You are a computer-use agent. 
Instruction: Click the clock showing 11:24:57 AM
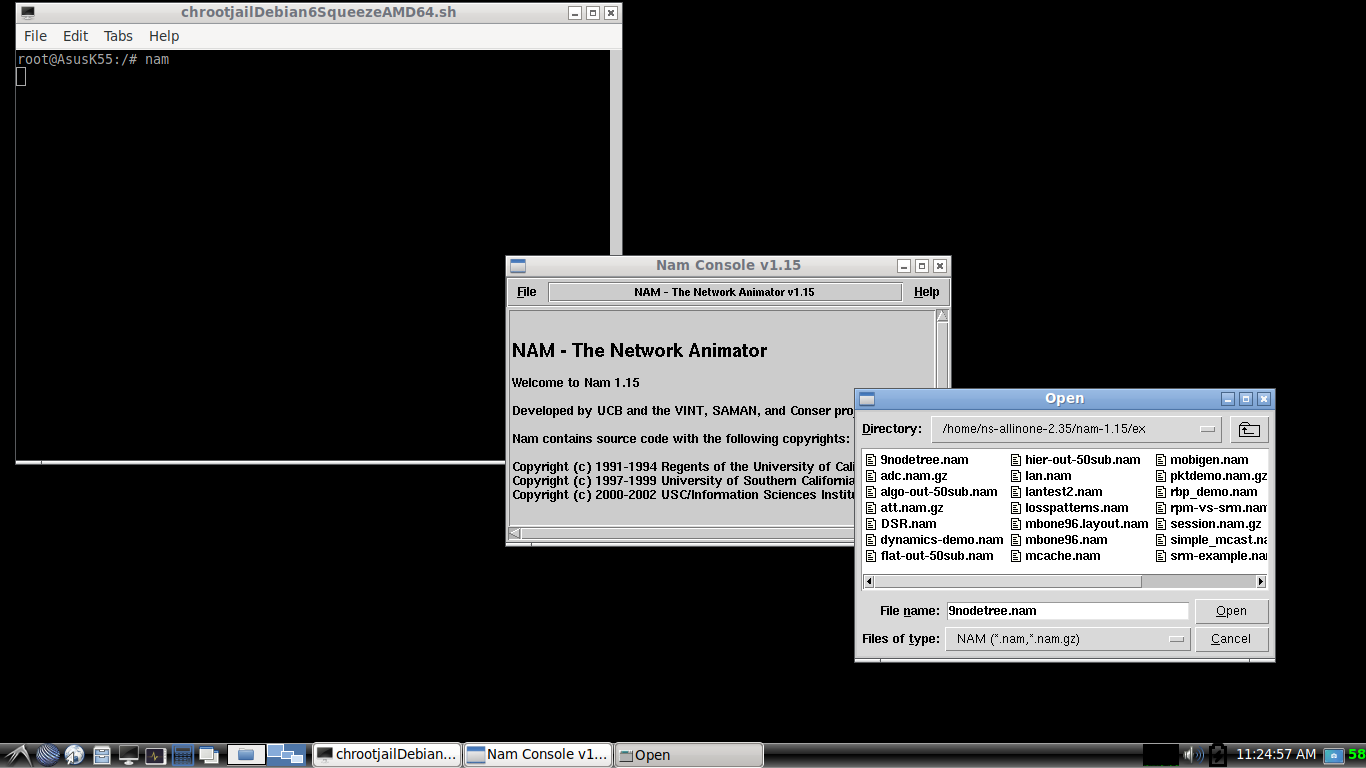1276,754
